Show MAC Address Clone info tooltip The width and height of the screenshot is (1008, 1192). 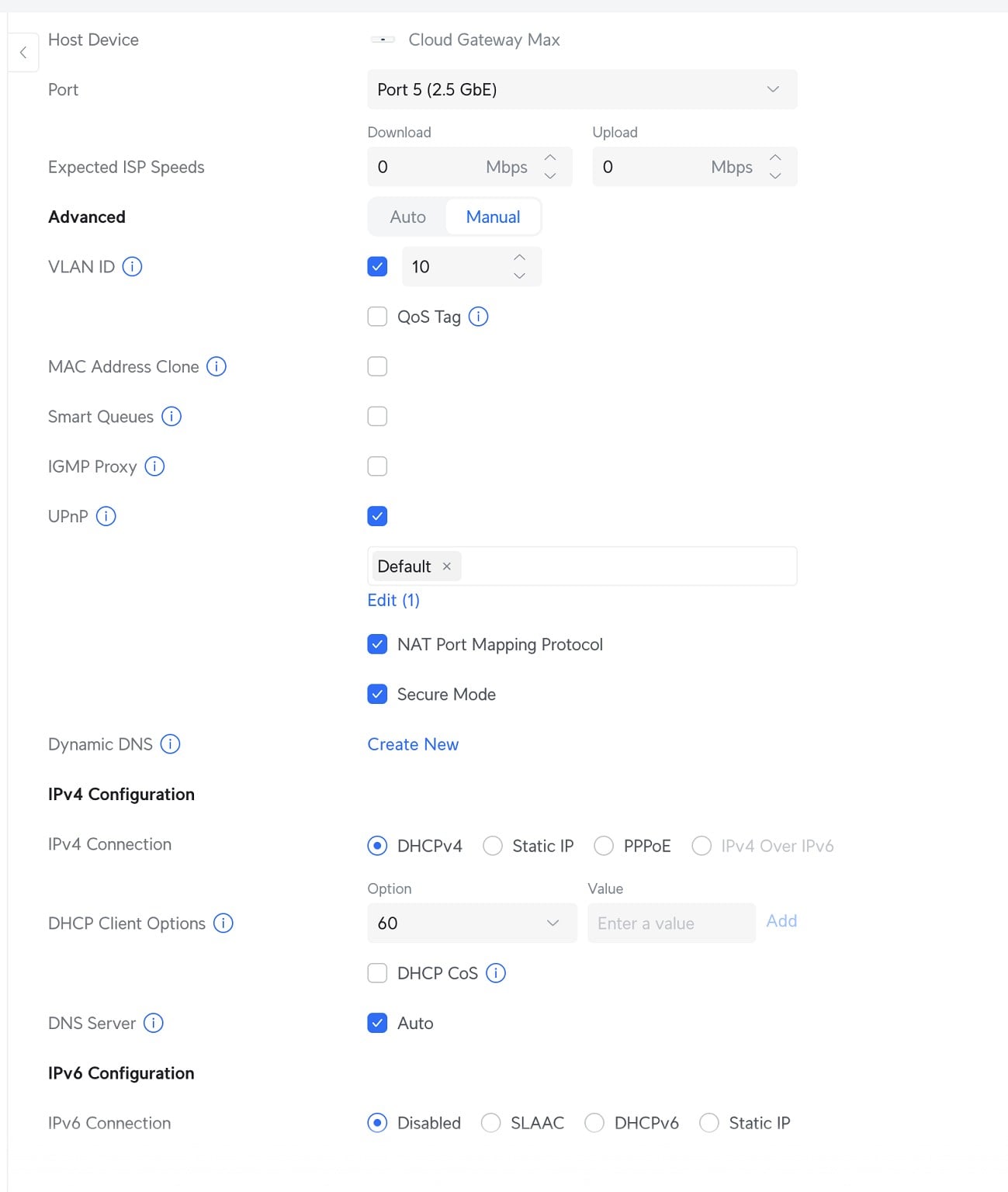coord(216,366)
